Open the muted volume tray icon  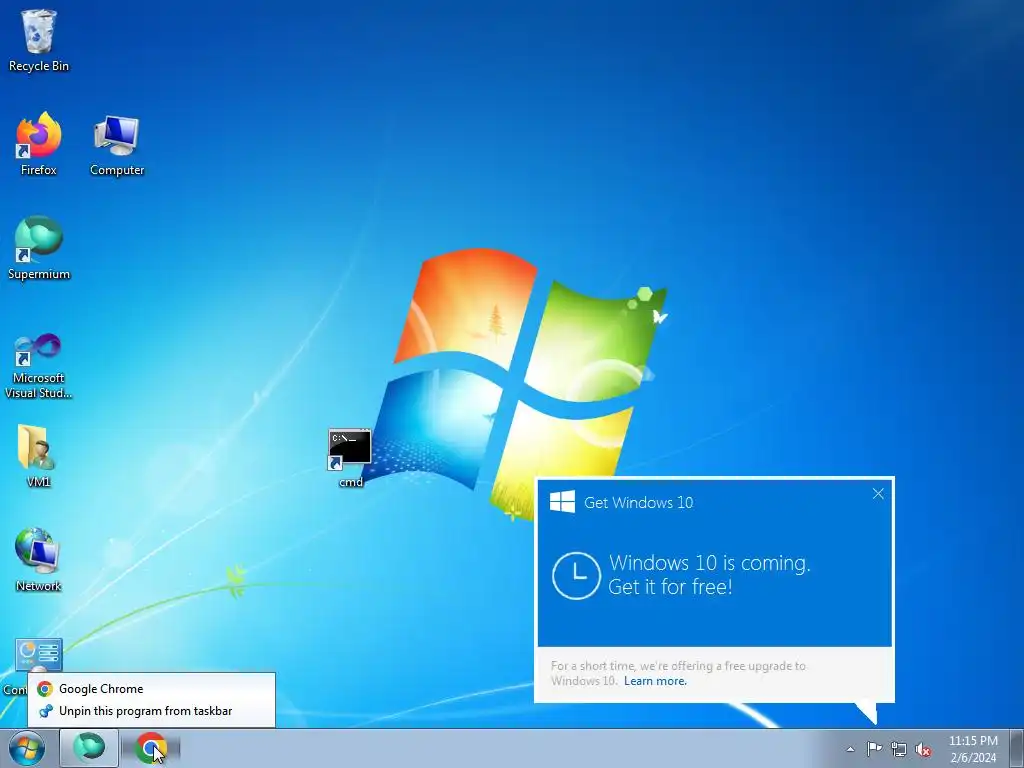(x=923, y=749)
